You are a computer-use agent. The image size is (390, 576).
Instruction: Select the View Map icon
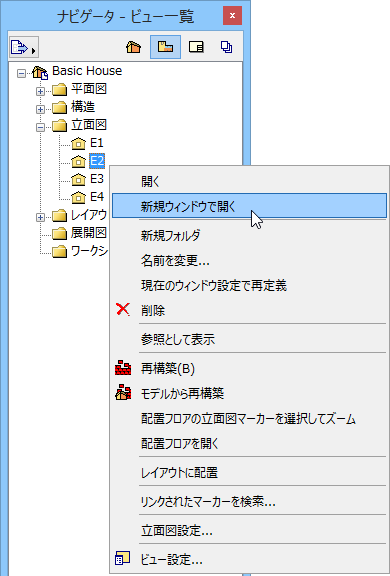click(x=165, y=47)
